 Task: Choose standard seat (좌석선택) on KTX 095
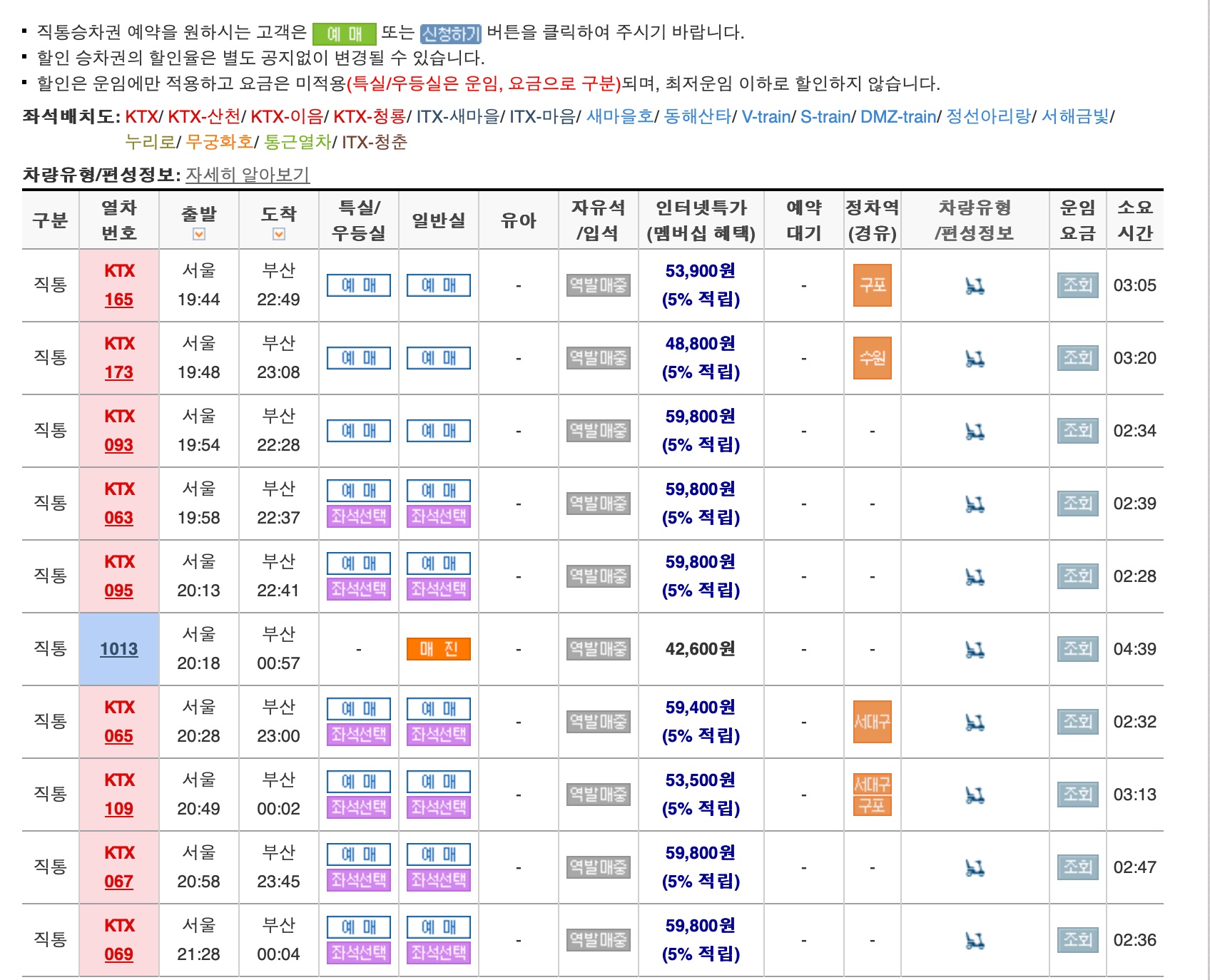439,589
